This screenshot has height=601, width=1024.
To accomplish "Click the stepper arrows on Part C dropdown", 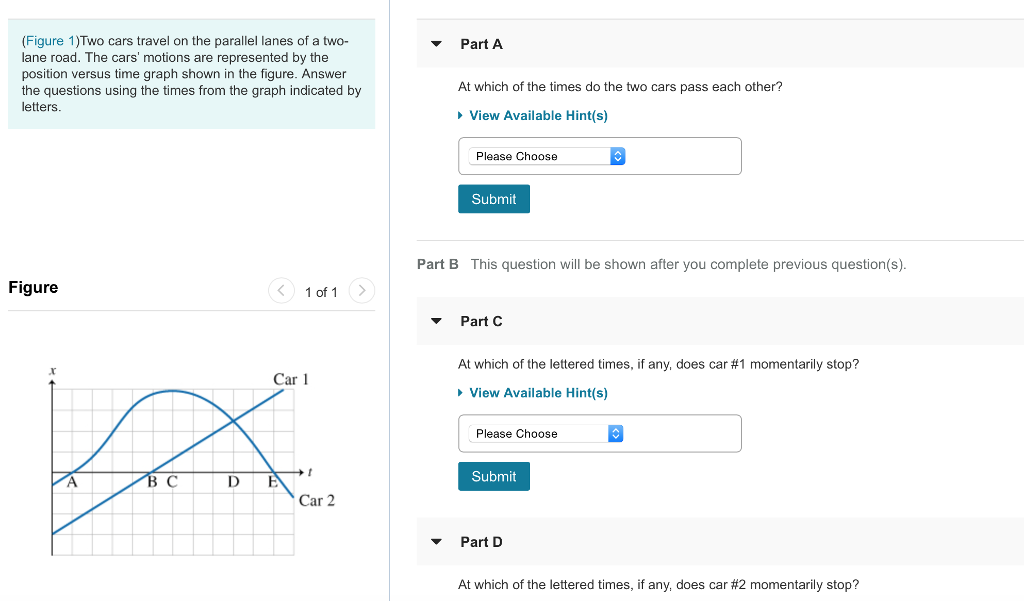I will click(615, 433).
